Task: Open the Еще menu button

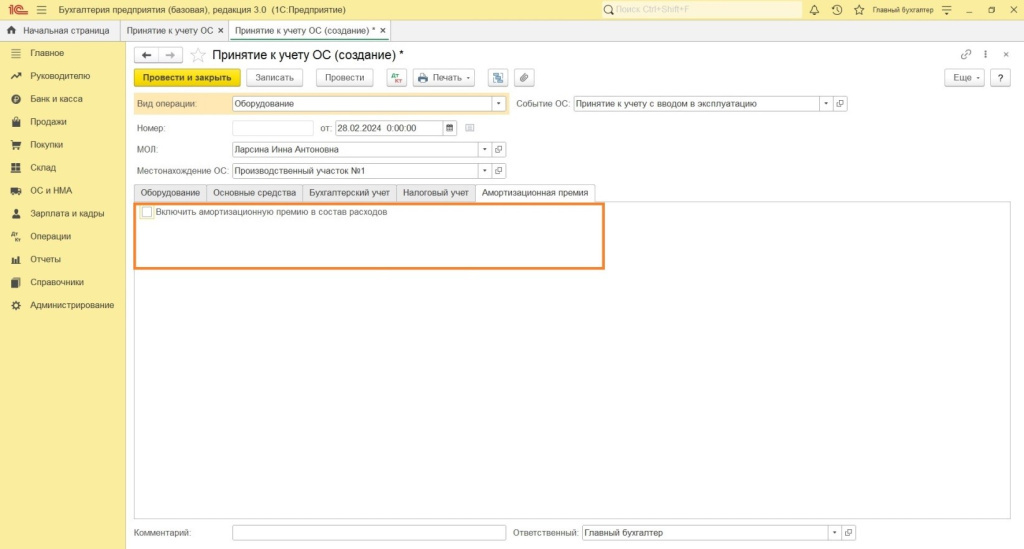Action: pos(964,78)
